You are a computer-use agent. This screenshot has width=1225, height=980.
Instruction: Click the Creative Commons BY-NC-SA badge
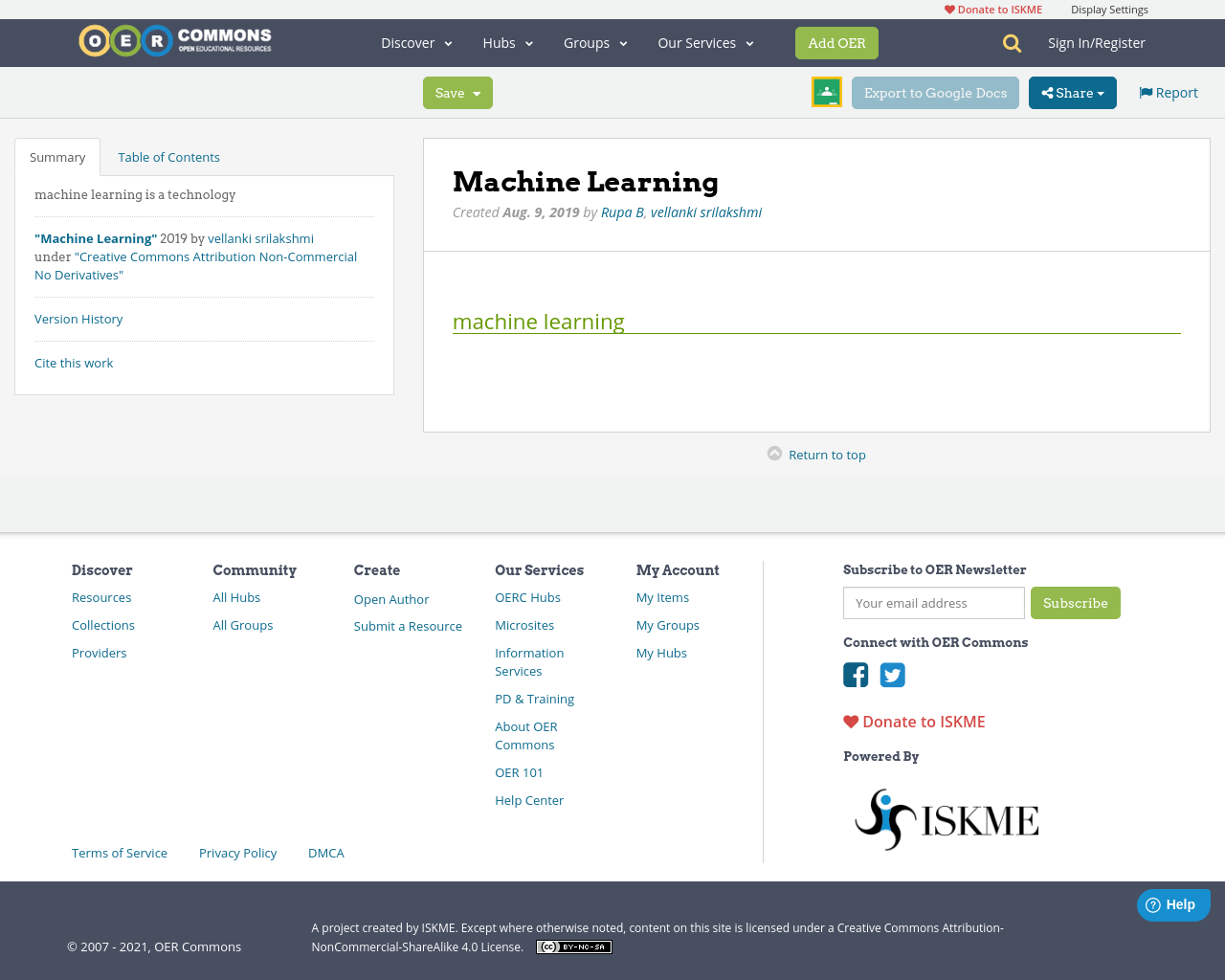574,947
